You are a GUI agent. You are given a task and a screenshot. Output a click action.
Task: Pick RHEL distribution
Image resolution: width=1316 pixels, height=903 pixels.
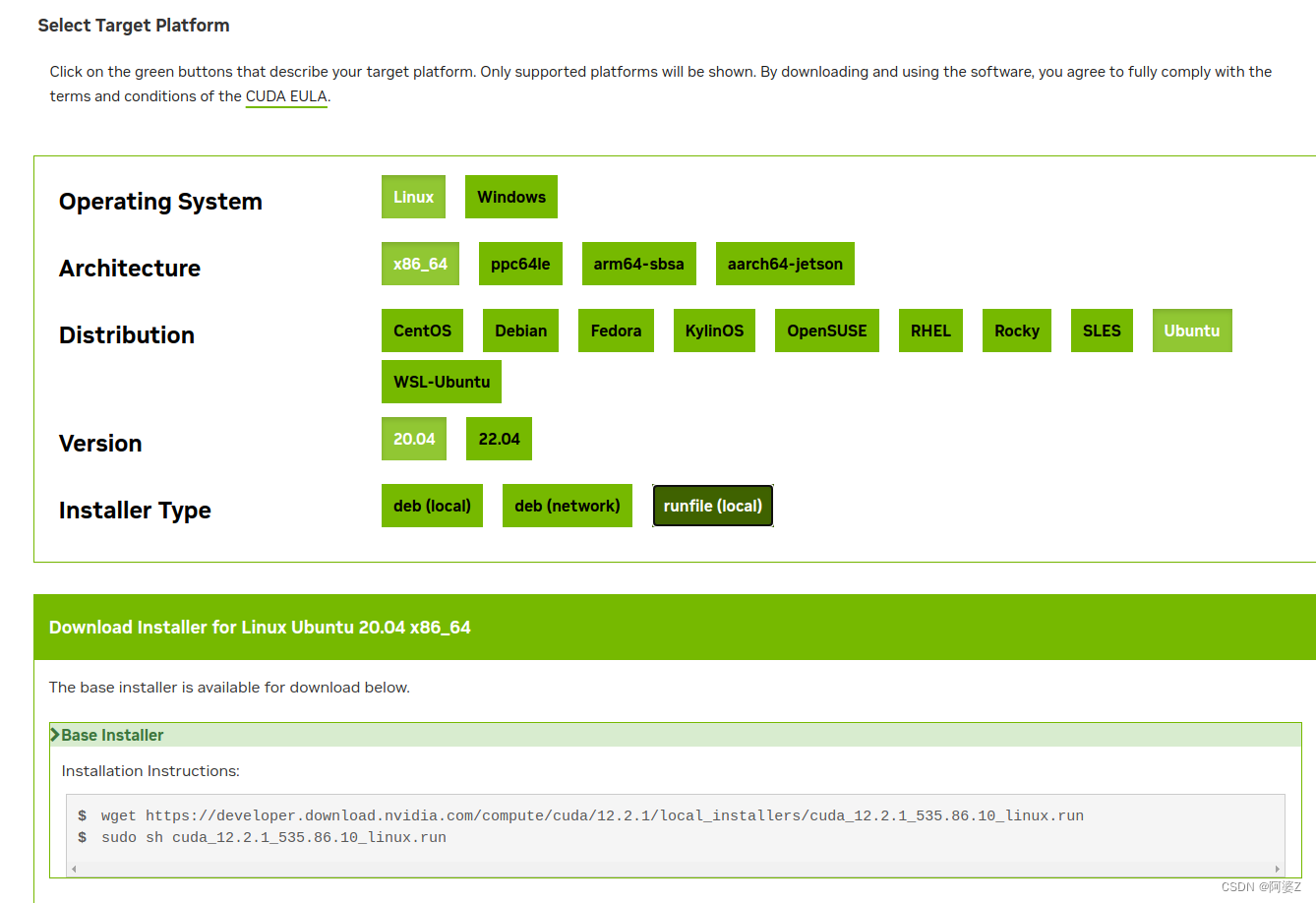(x=930, y=331)
